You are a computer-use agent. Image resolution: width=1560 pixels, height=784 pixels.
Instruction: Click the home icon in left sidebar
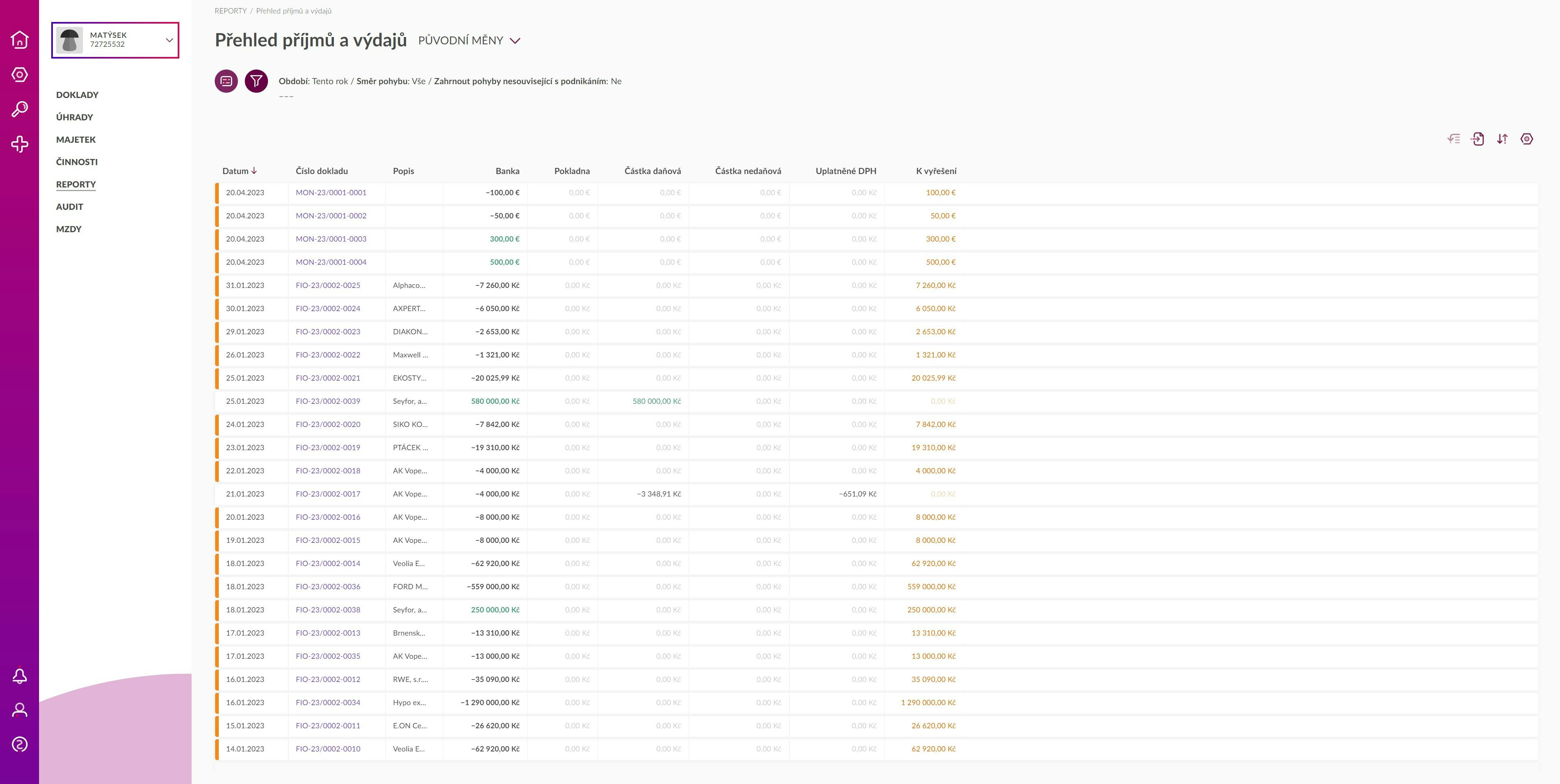pos(20,40)
